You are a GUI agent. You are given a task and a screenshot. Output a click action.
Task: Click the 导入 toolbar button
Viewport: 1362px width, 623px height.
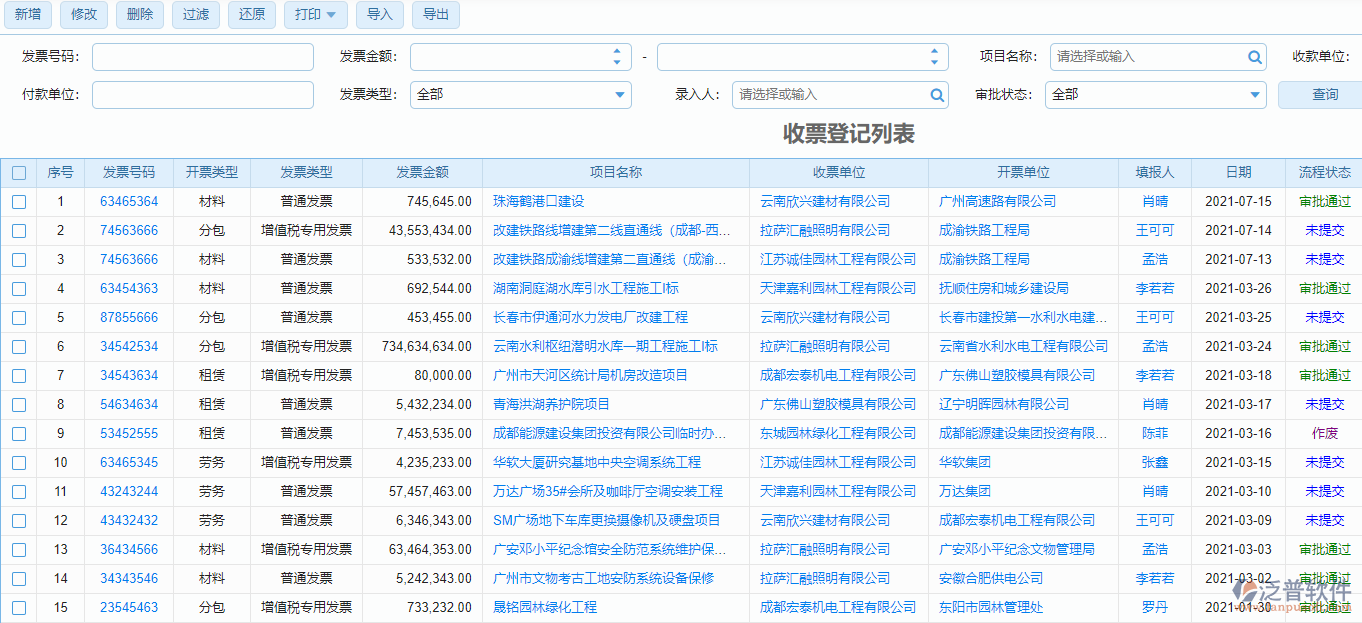click(x=379, y=15)
